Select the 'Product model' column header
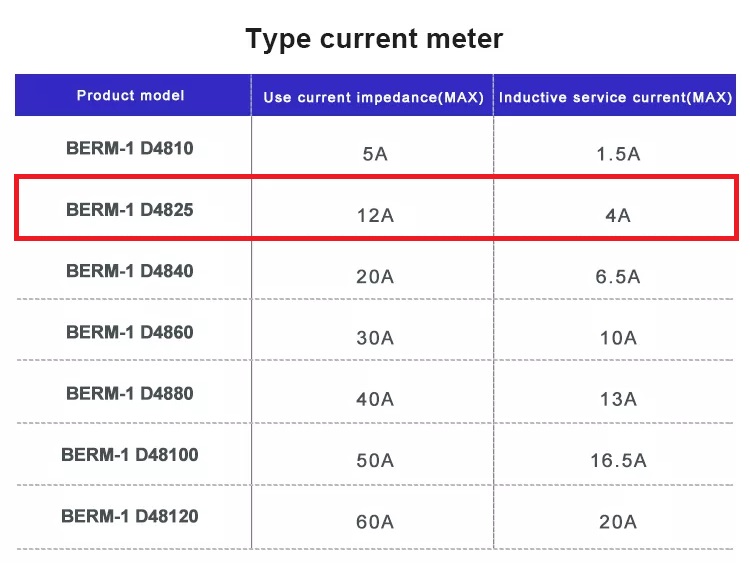Image resolution: width=750 pixels, height=563 pixels. click(131, 96)
